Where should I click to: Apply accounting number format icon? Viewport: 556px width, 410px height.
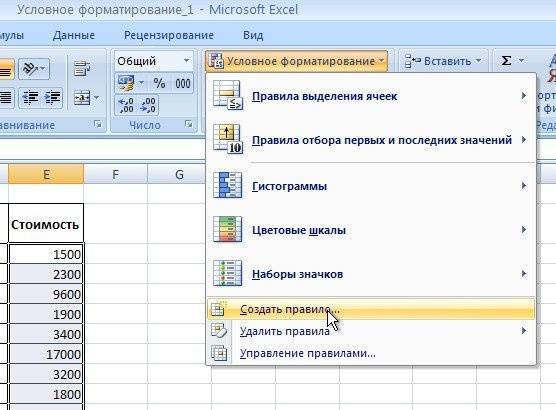(127, 83)
